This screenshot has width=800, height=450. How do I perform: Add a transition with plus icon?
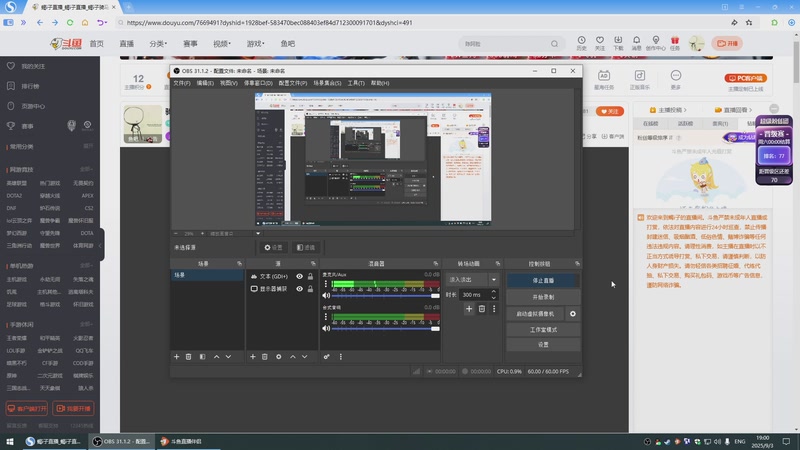pyautogui.click(x=469, y=309)
